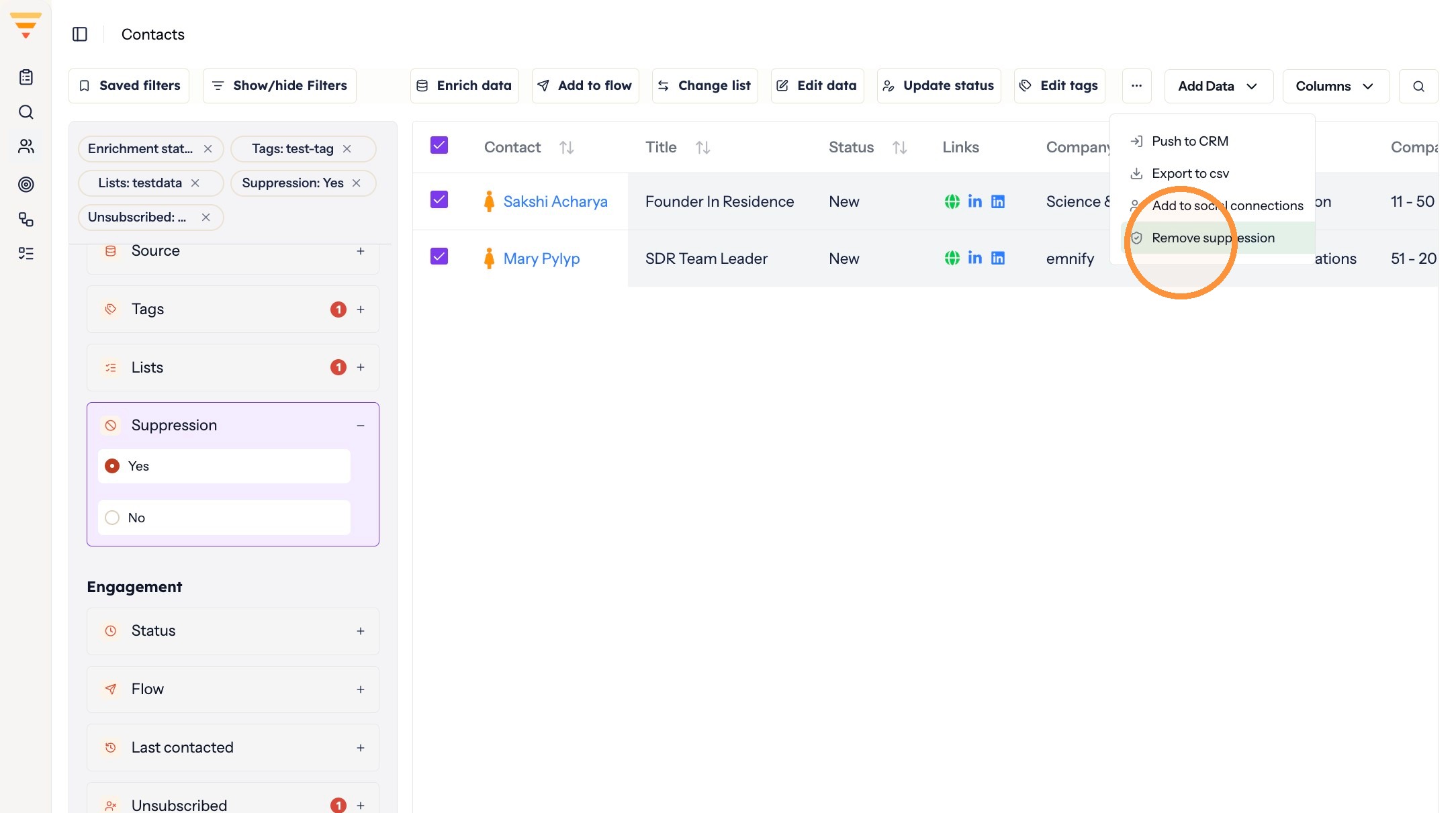
Task: Click the Enrich data button
Action: pos(465,85)
